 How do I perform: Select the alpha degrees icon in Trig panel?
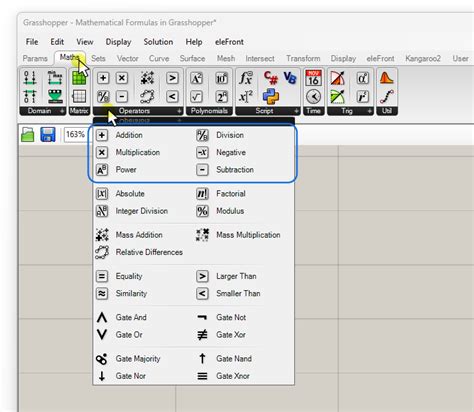(363, 78)
